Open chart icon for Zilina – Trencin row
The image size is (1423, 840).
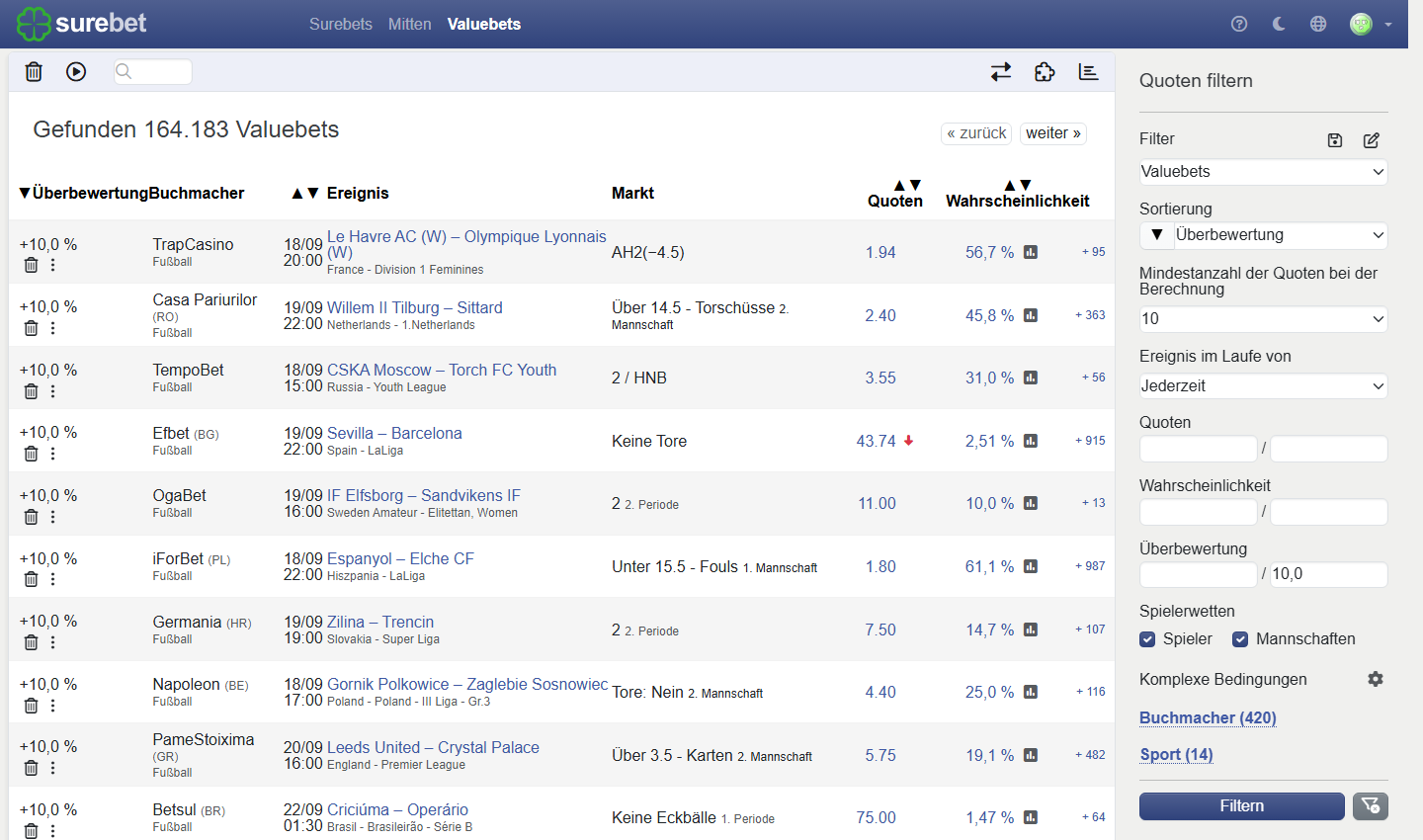(x=1031, y=630)
